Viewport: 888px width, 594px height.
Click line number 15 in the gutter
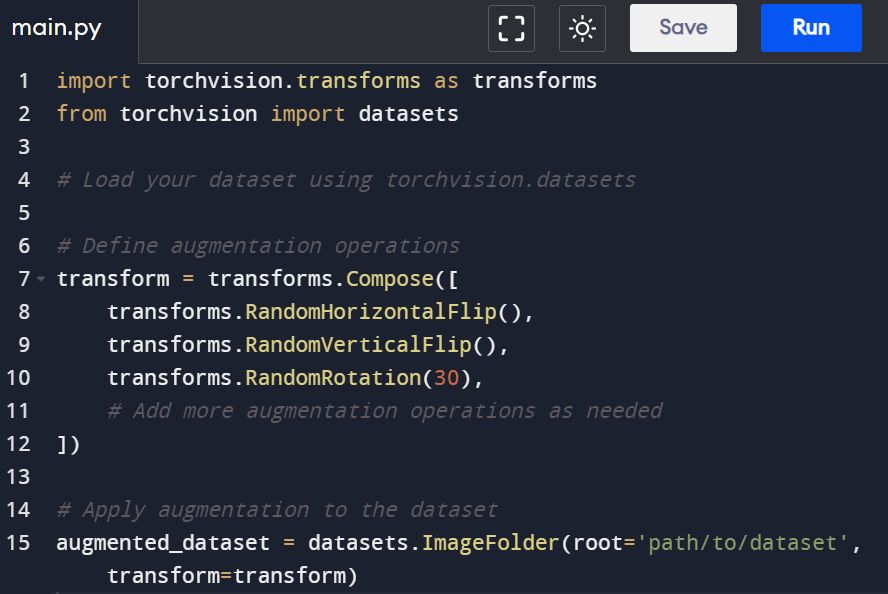19,543
